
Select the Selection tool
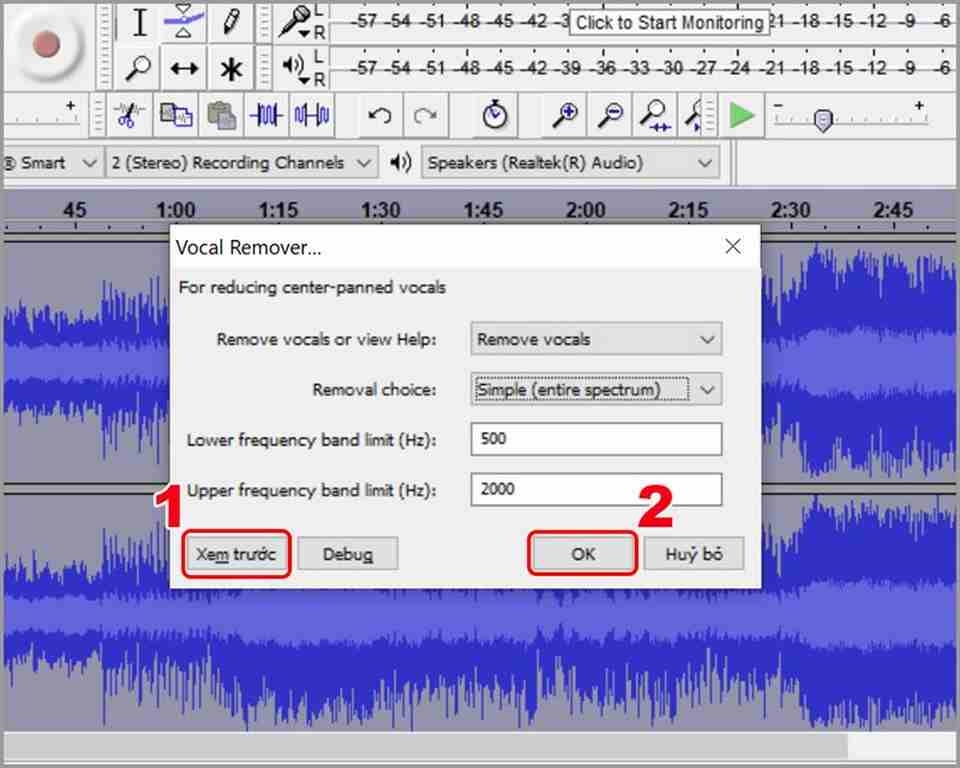pos(137,20)
